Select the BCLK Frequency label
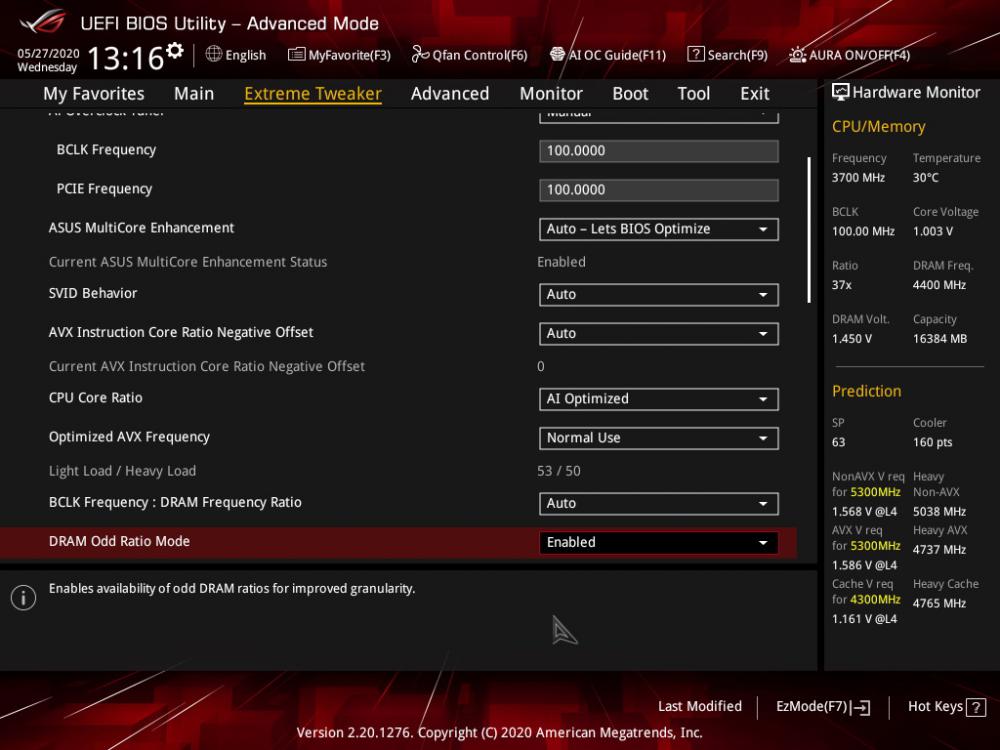This screenshot has width=1000, height=750. pos(107,150)
